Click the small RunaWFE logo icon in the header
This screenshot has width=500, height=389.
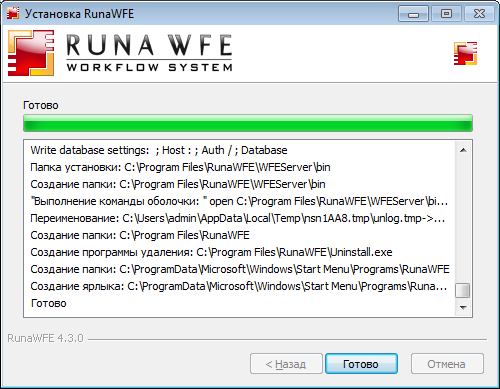point(465,53)
